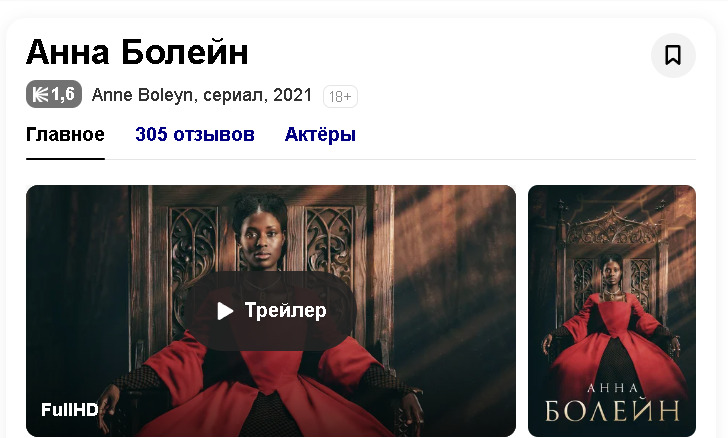Viewport: 728px width, 438px height.
Task: Click the Kinopoisk logo in the rating badge
Action: (x=40, y=94)
